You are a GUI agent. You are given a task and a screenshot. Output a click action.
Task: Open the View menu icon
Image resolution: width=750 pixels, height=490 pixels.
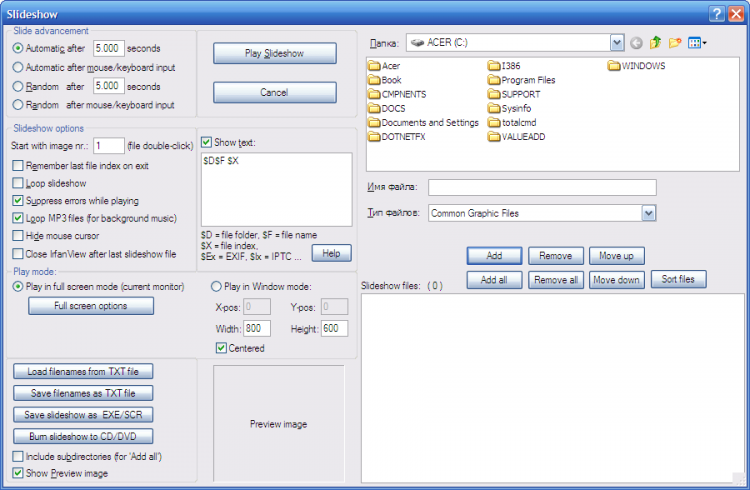tap(697, 43)
